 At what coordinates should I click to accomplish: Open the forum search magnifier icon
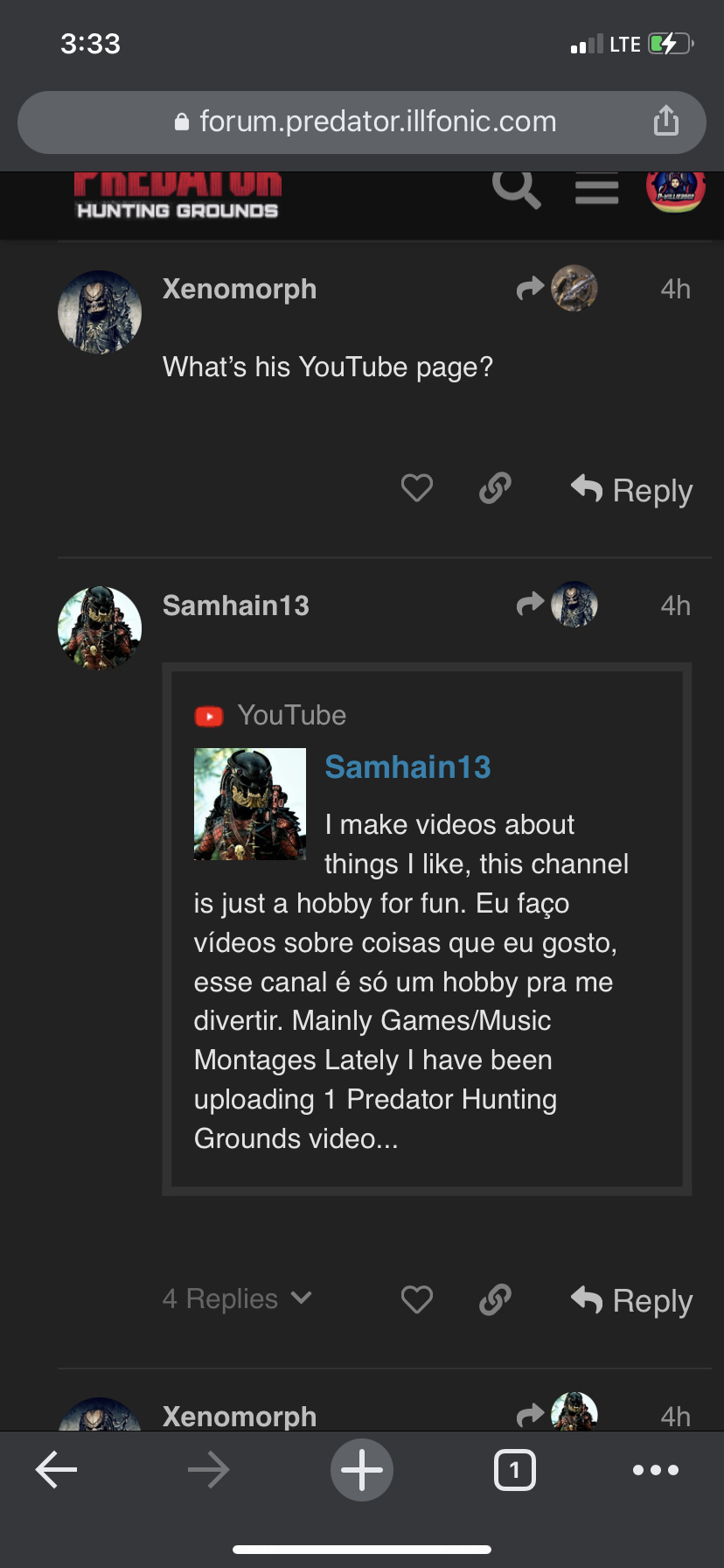[516, 188]
